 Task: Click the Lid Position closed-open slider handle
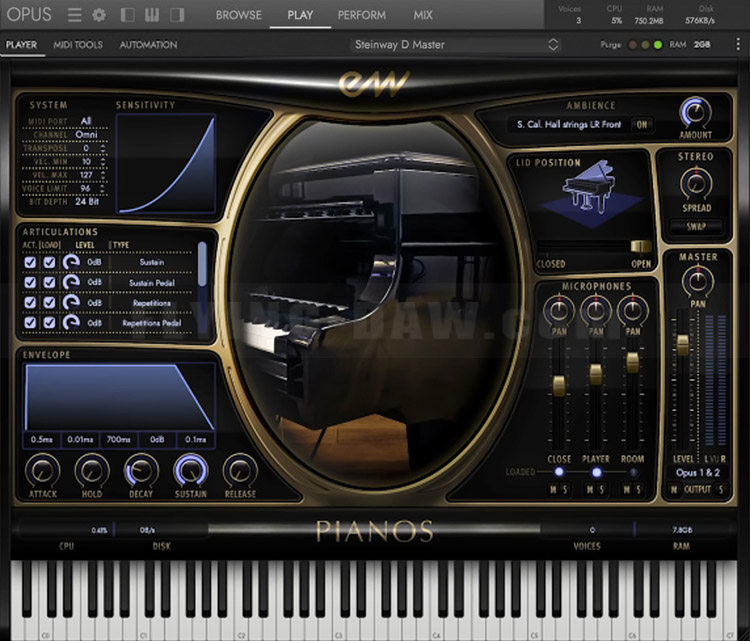click(641, 246)
